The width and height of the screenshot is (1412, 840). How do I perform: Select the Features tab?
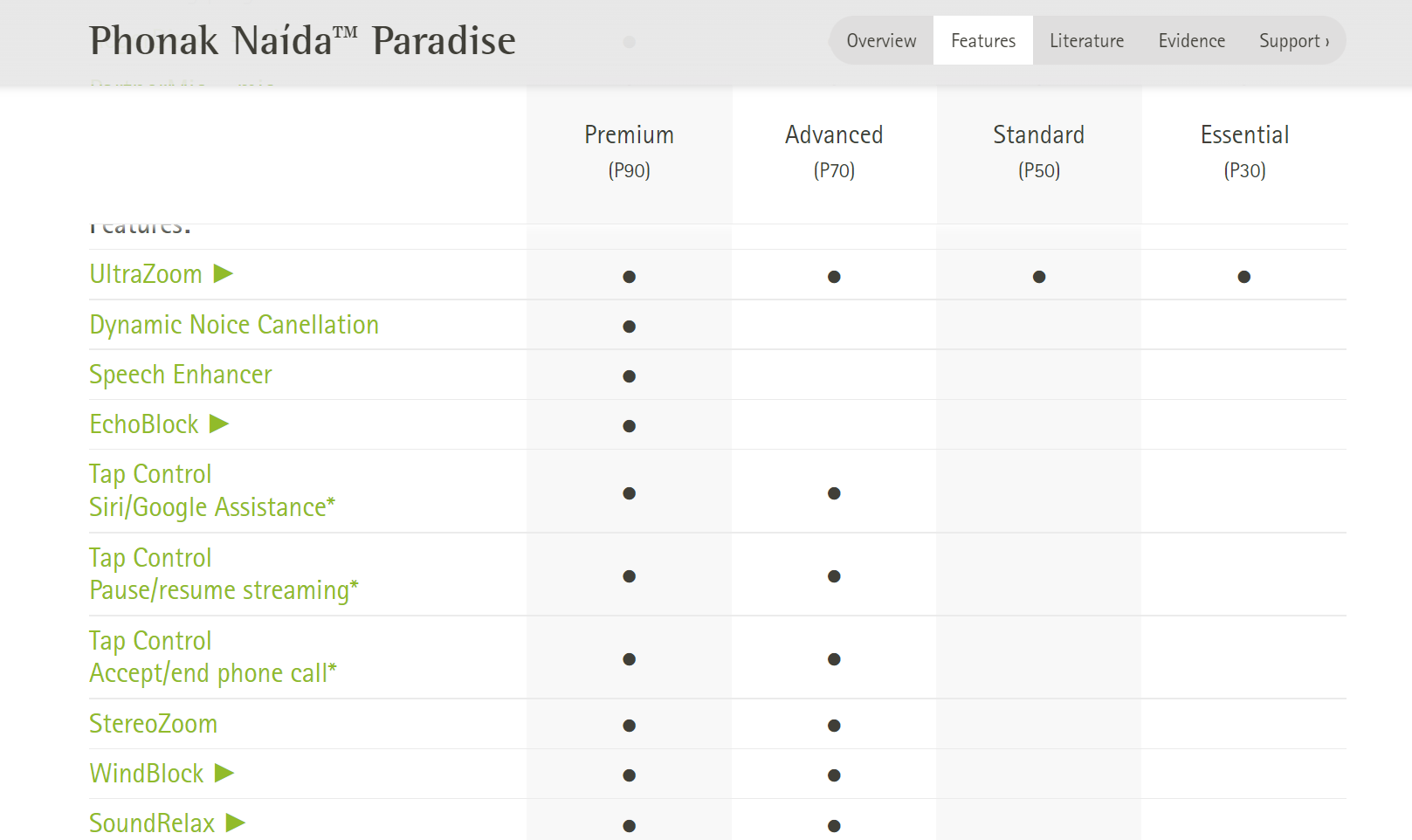pos(983,40)
